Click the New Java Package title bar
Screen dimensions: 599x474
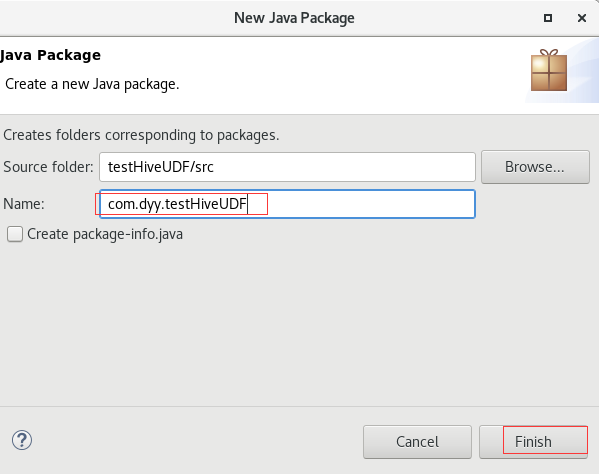[x=294, y=18]
